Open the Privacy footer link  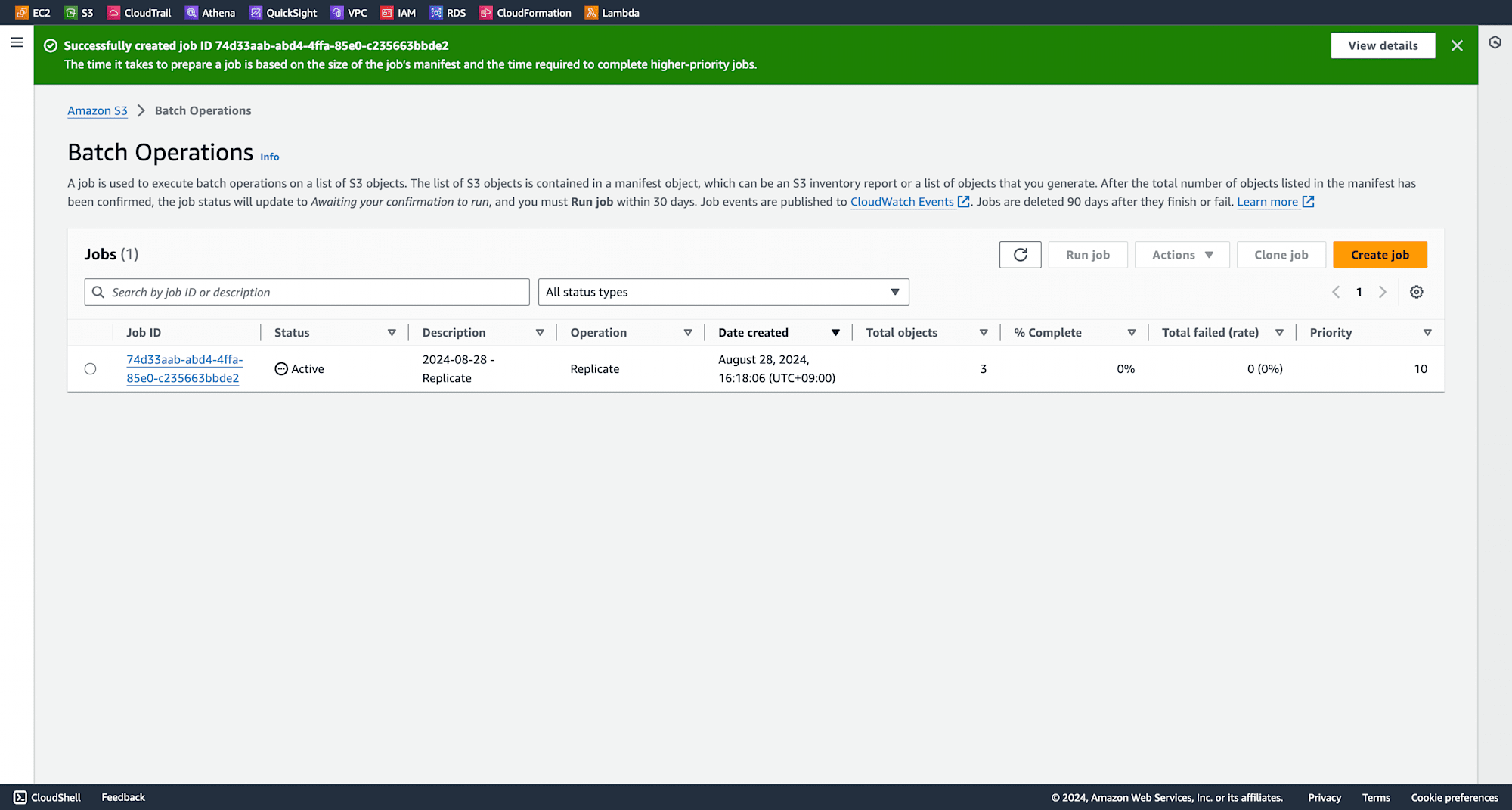coord(1325,797)
